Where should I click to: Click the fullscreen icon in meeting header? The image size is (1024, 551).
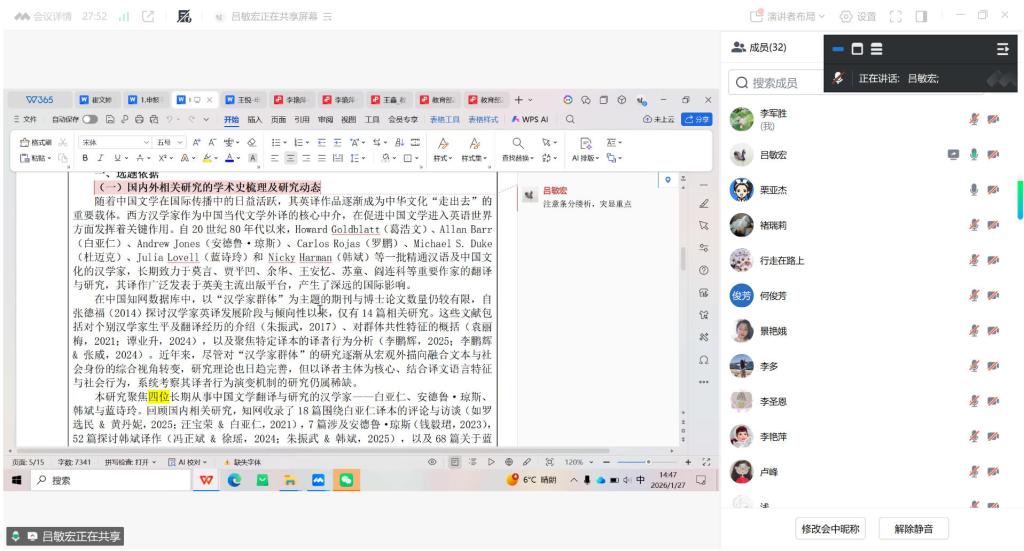[895, 16]
